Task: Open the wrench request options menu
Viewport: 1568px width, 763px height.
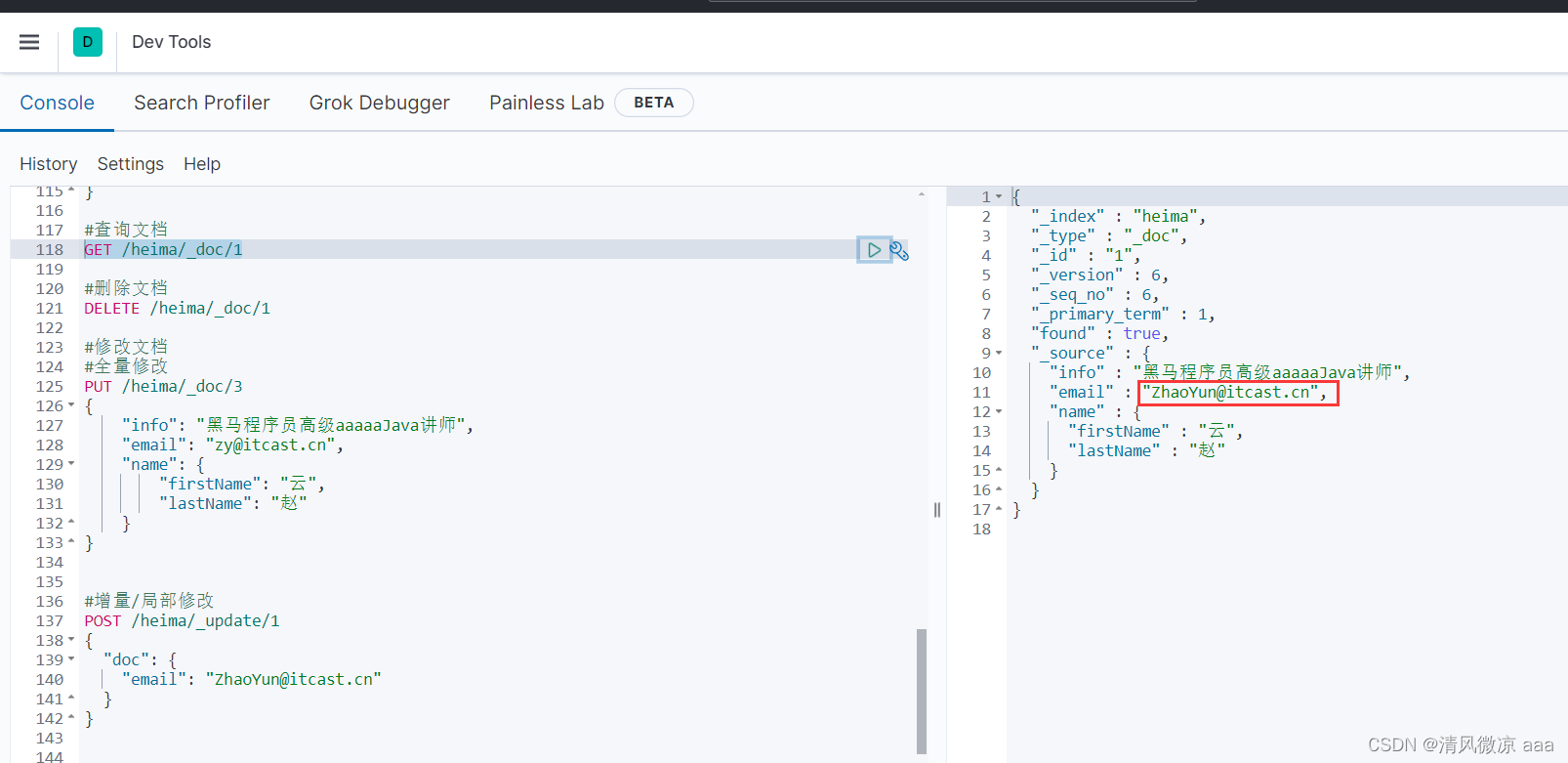Action: [899, 251]
